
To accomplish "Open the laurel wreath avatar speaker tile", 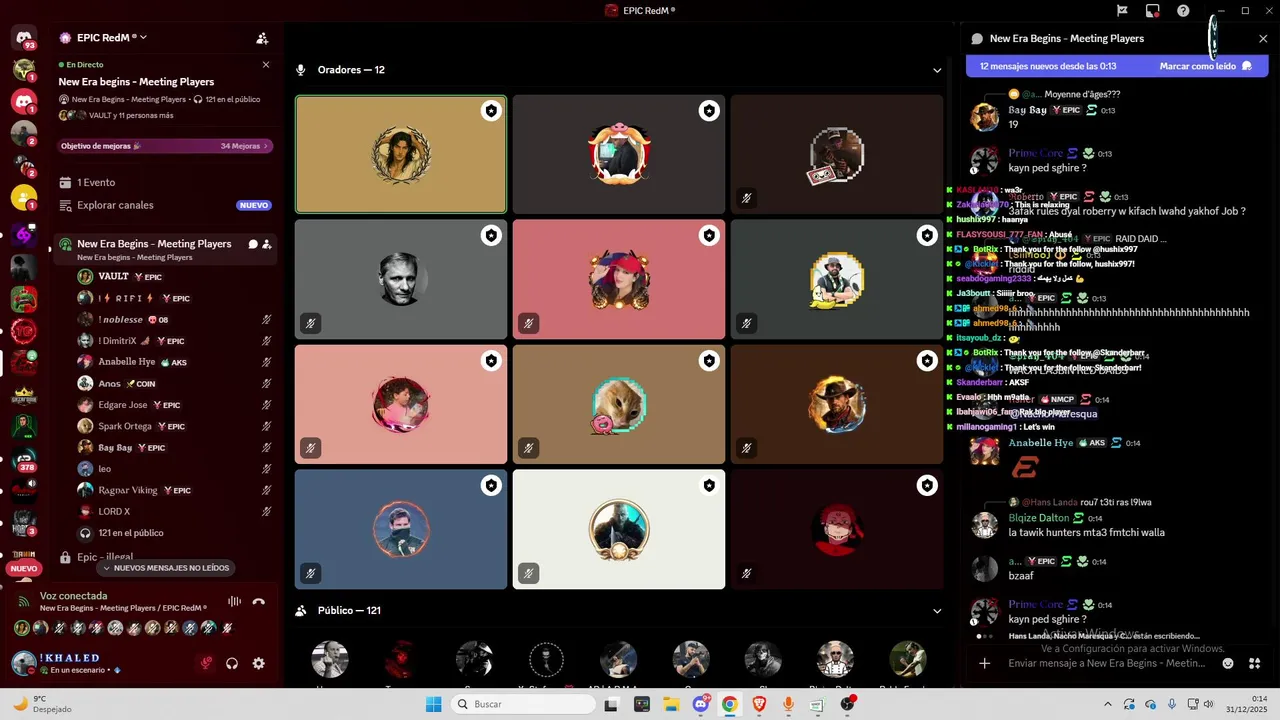I will [401, 155].
